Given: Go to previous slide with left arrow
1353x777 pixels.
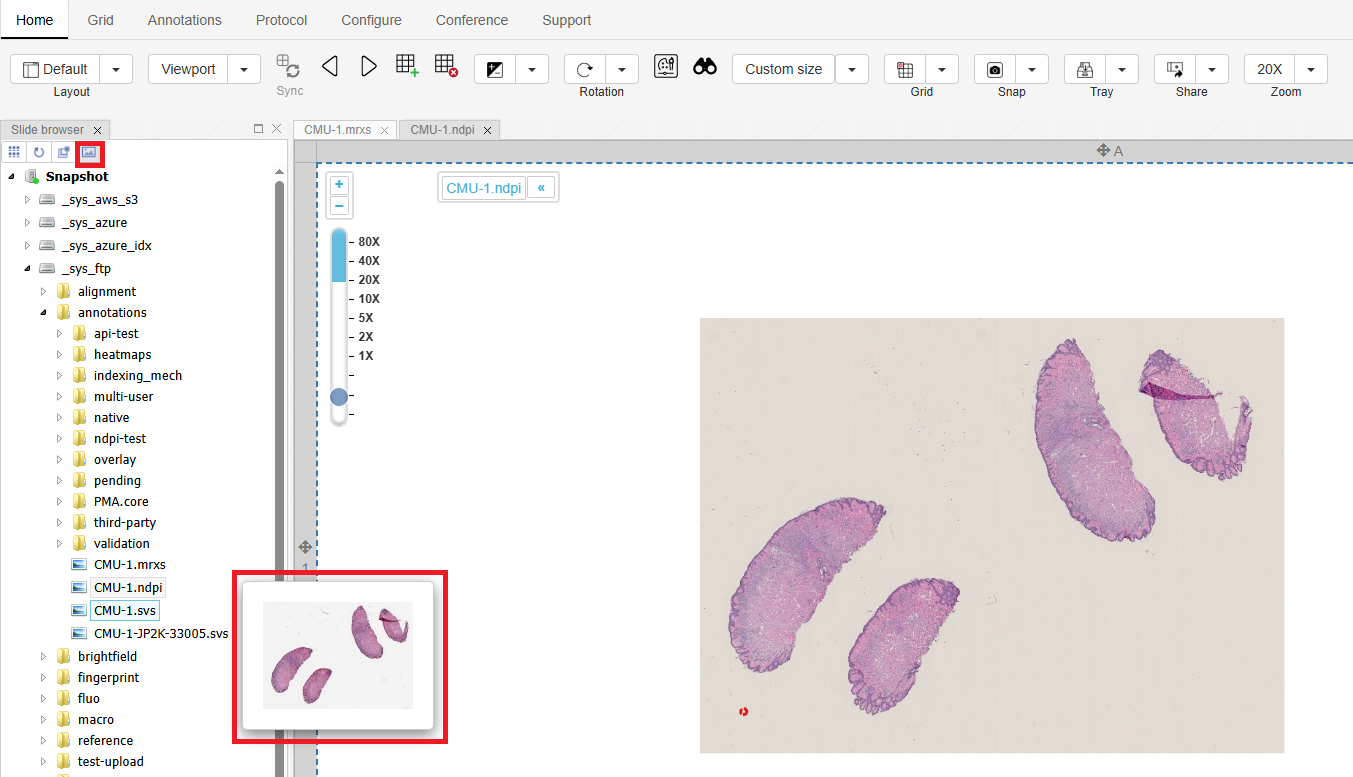Looking at the screenshot, I should 330,67.
